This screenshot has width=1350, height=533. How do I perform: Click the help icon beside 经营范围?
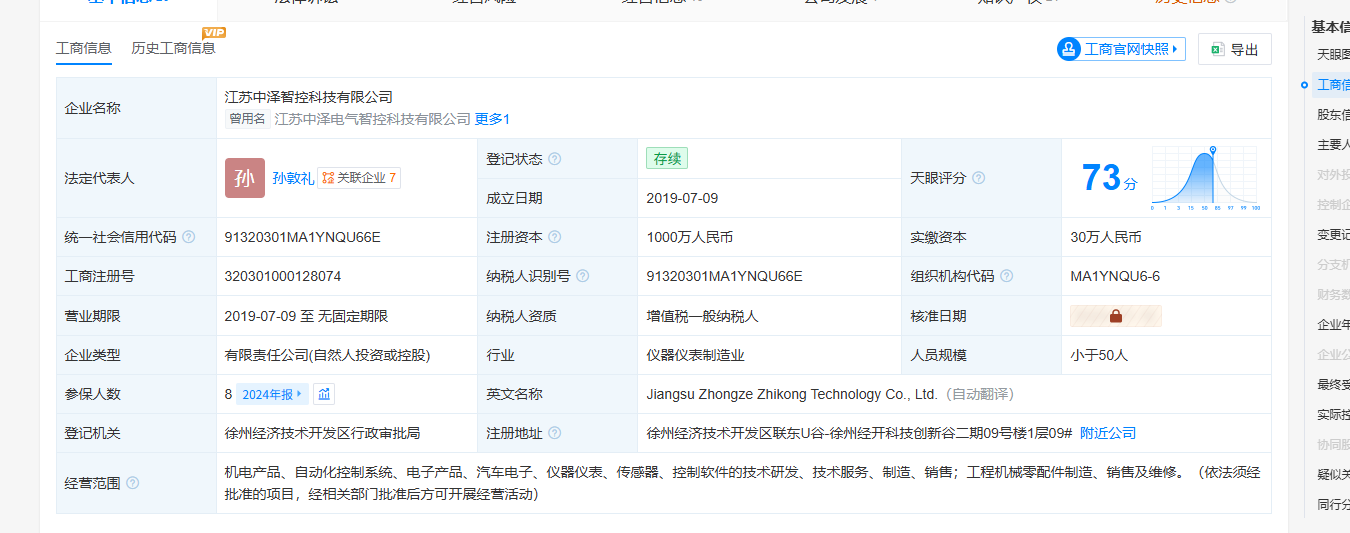[x=133, y=483]
